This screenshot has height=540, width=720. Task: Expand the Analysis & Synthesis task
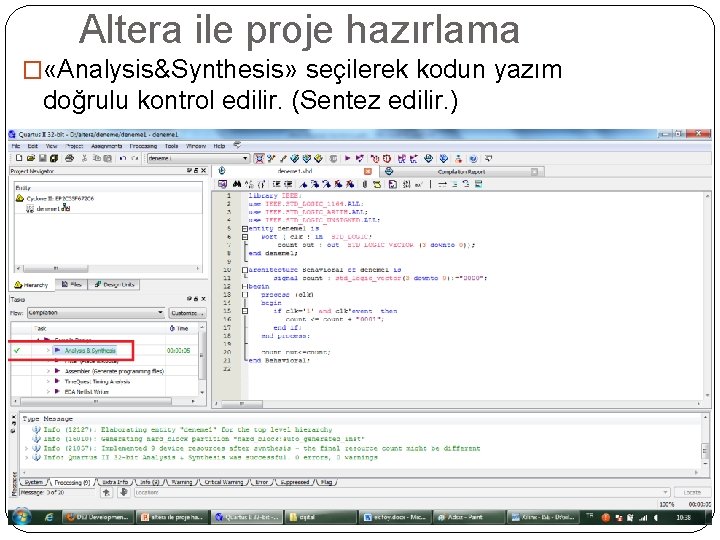[x=48, y=350]
